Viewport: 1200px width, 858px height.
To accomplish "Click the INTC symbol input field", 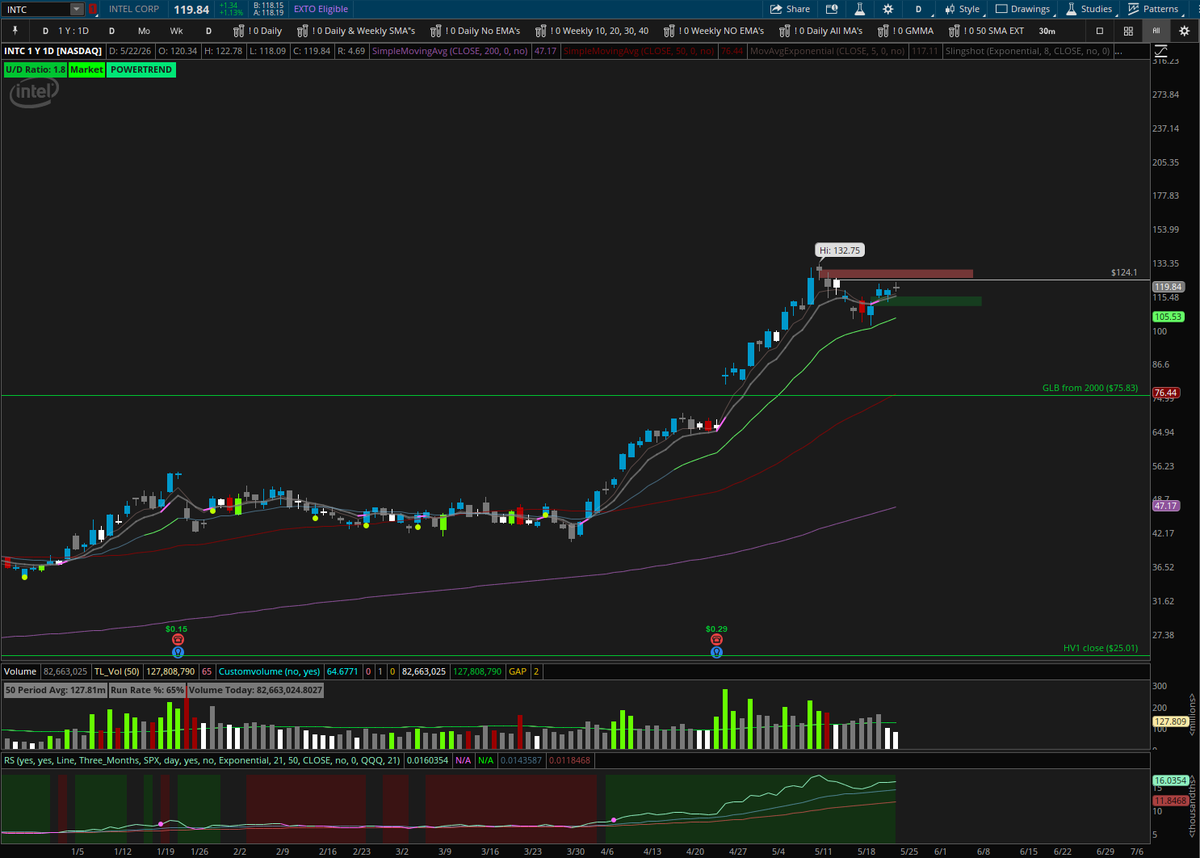I will tap(37, 9).
